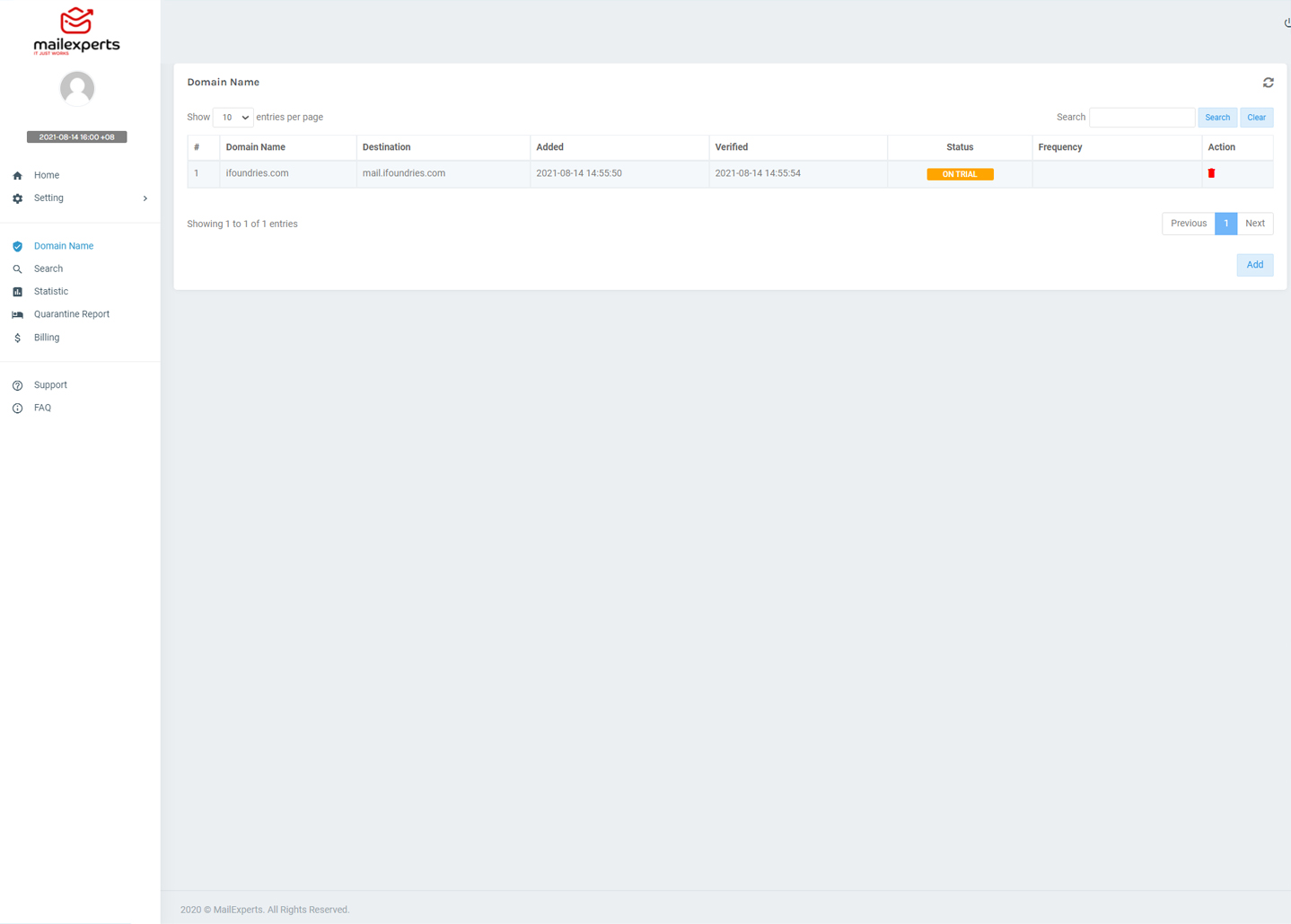This screenshot has width=1291, height=924.
Task: Click the ON TRIAL status badge
Action: (960, 173)
